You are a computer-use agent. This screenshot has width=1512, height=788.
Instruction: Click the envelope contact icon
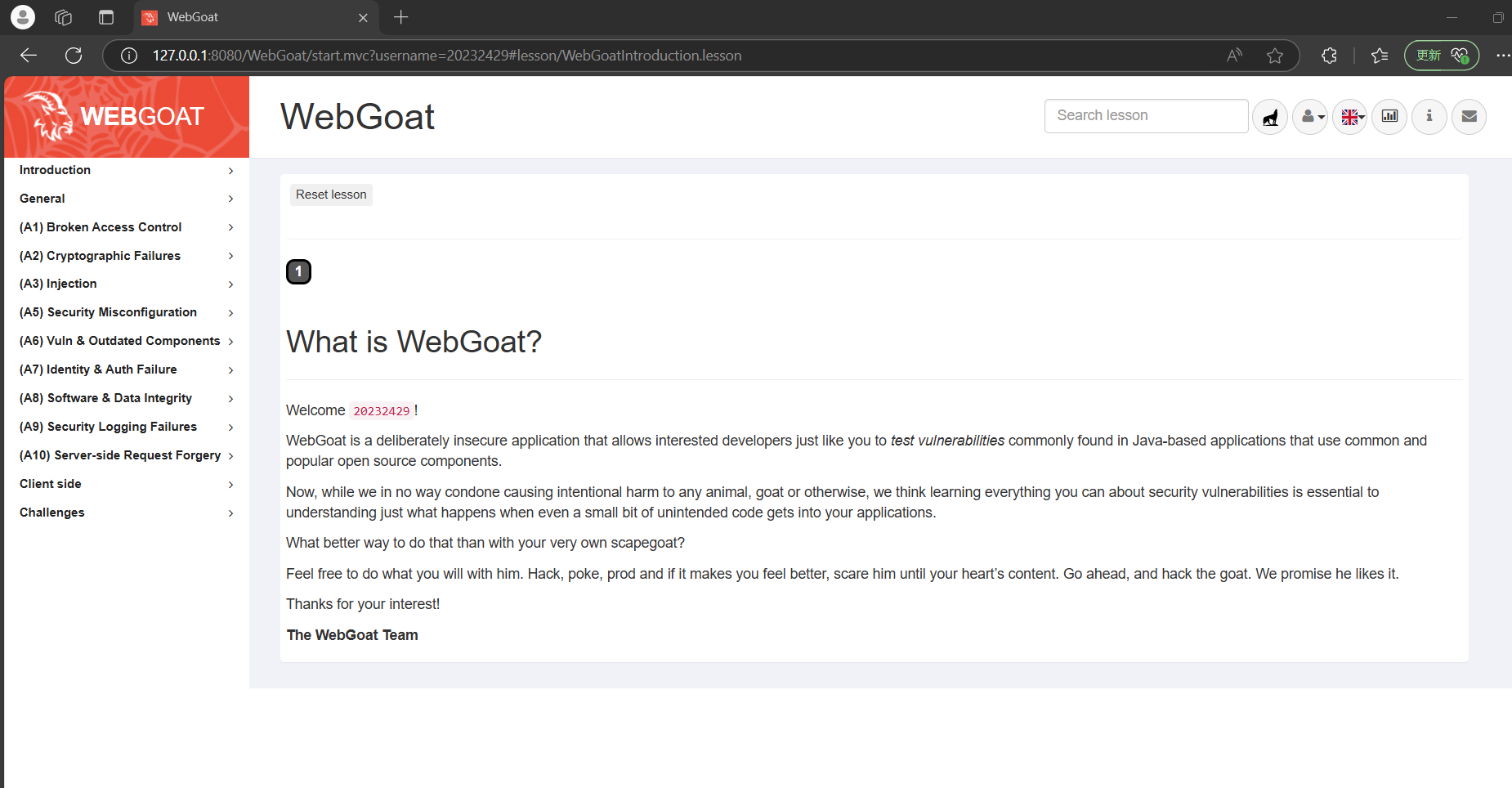click(x=1469, y=116)
